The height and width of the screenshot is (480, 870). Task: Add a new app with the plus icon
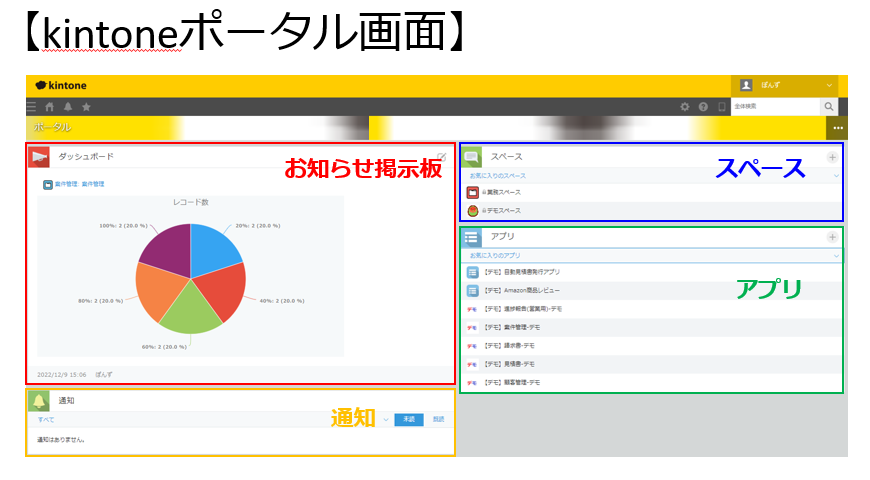tap(832, 238)
